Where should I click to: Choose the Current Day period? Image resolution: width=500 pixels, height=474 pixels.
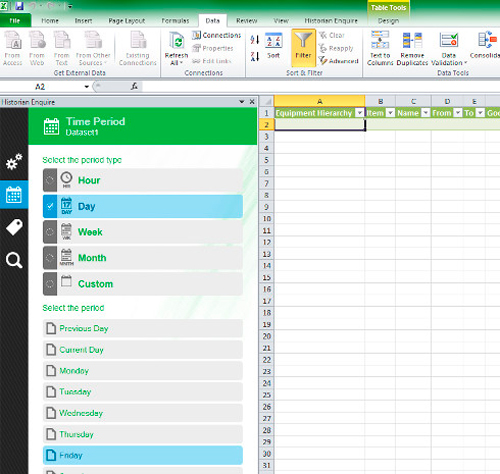143,350
